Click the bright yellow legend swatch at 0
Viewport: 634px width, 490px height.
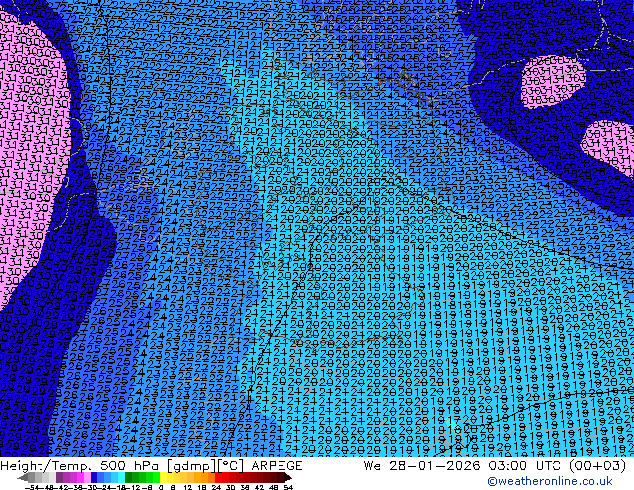click(164, 478)
